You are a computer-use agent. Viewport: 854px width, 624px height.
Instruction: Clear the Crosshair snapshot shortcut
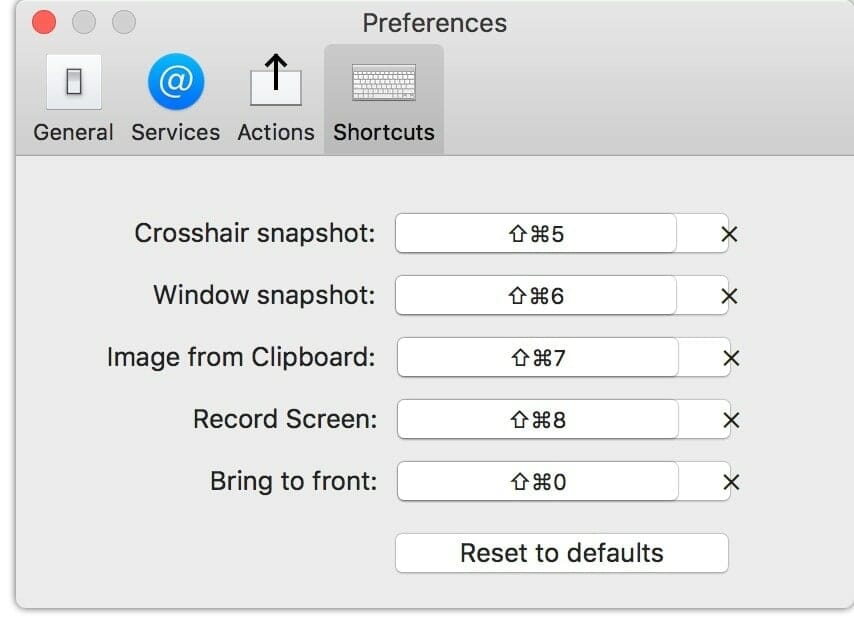[729, 234]
